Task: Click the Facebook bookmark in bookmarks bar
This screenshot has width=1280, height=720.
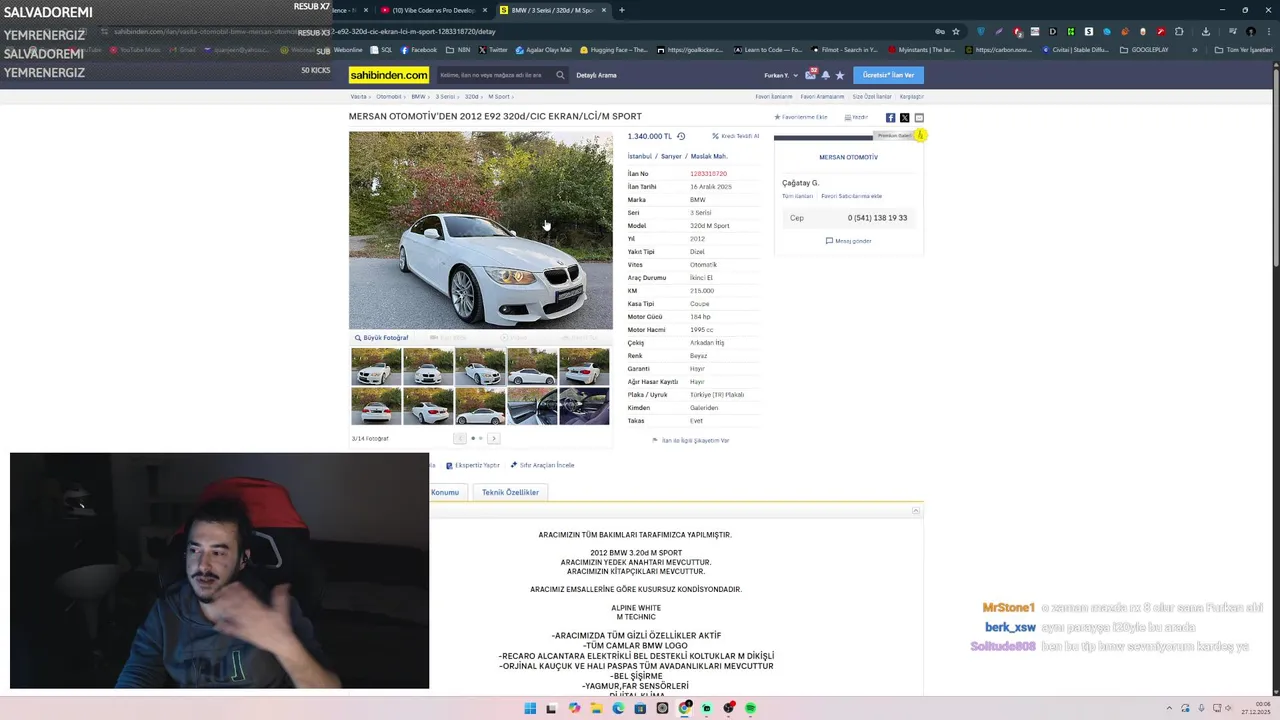Action: (x=419, y=49)
